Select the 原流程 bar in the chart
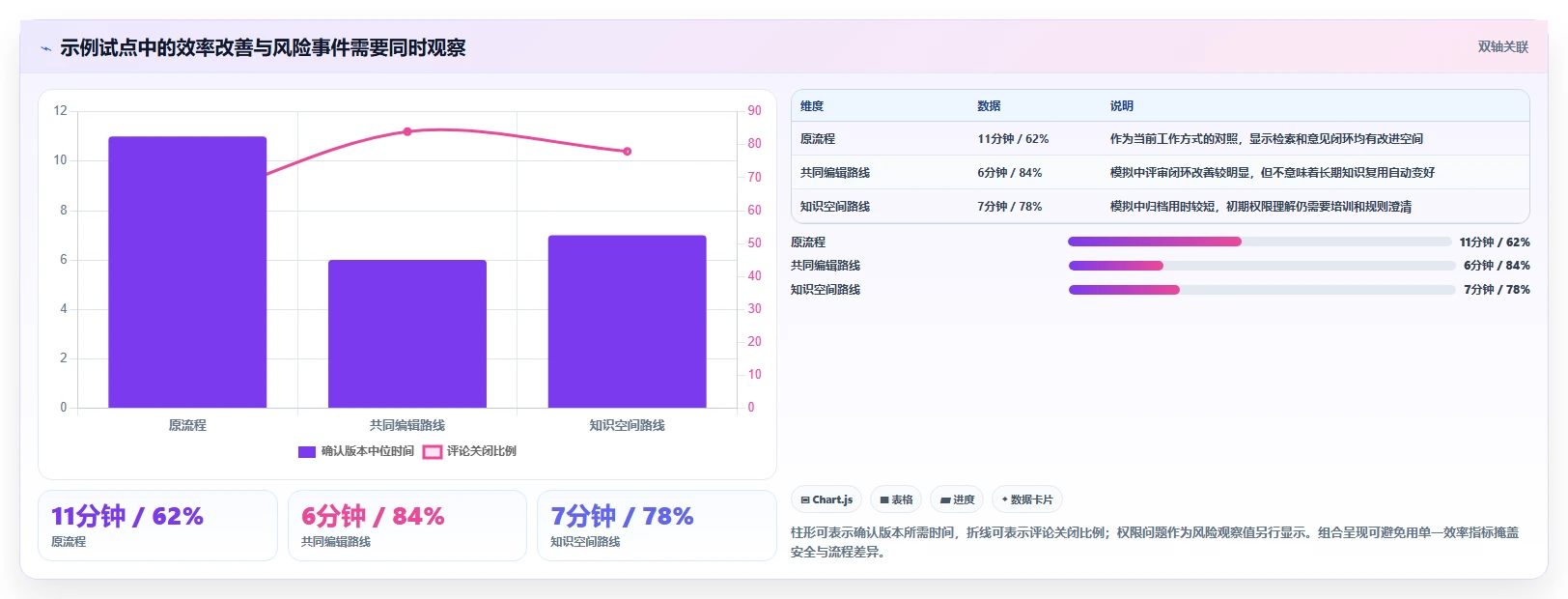Screen dimensions: 1568x599 pos(187,272)
